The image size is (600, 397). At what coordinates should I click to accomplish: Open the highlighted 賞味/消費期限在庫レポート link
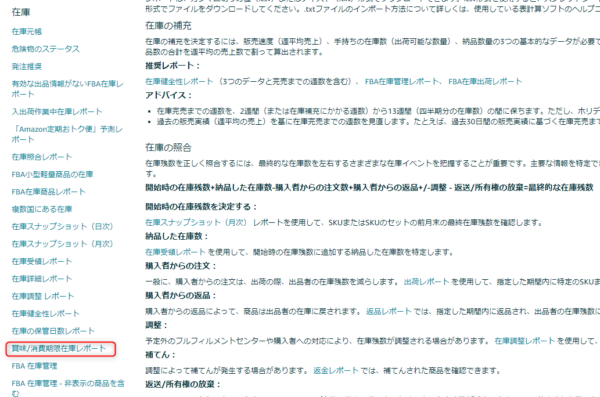59,348
